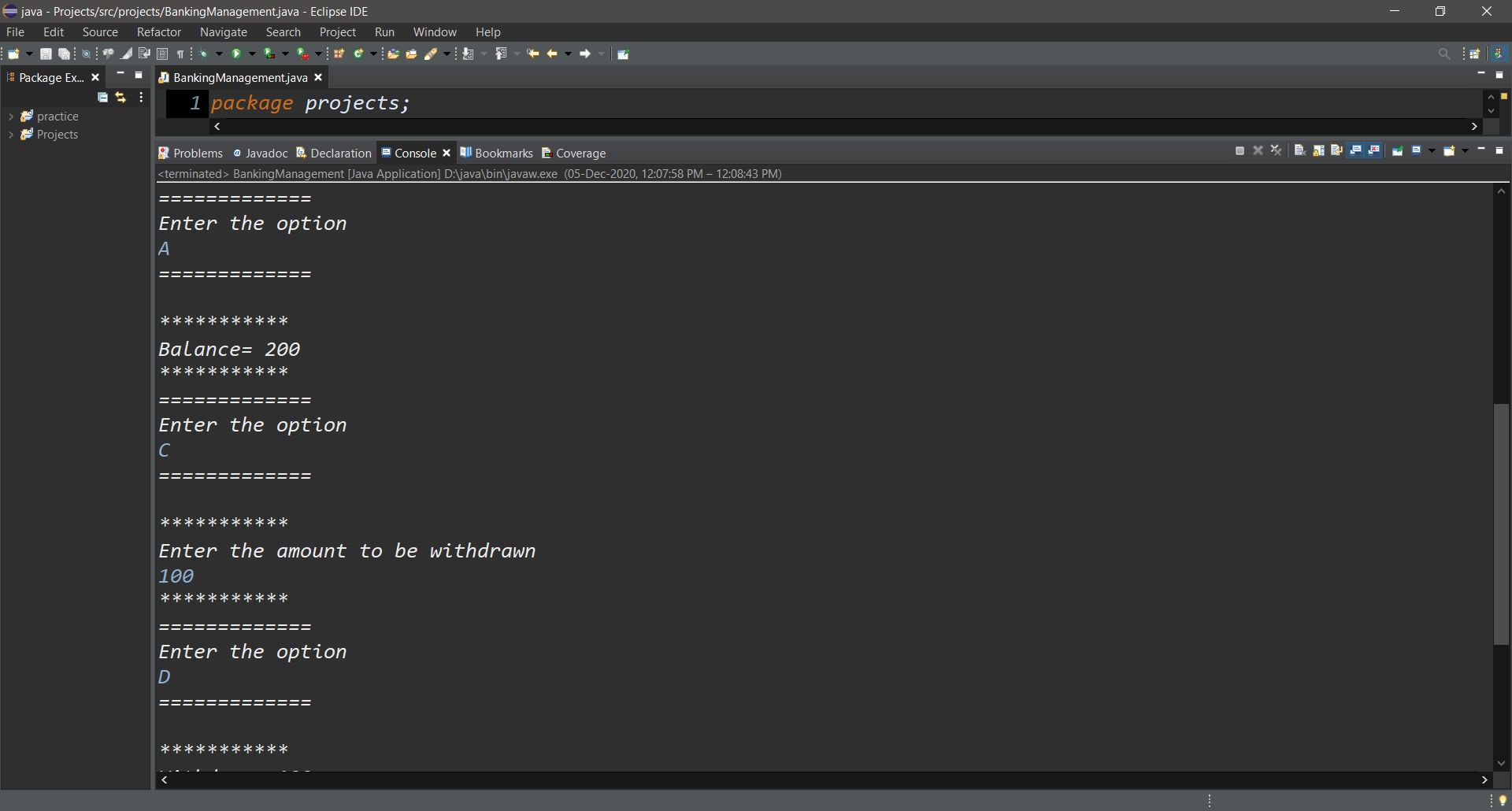The height and width of the screenshot is (811, 1512).
Task: Create a new Java package
Action: [x=339, y=54]
